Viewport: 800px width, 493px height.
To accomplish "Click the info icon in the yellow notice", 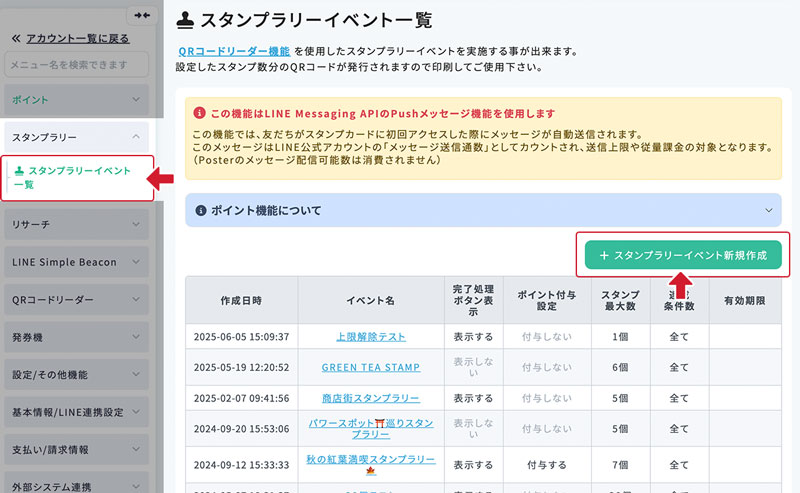I will click(x=199, y=114).
